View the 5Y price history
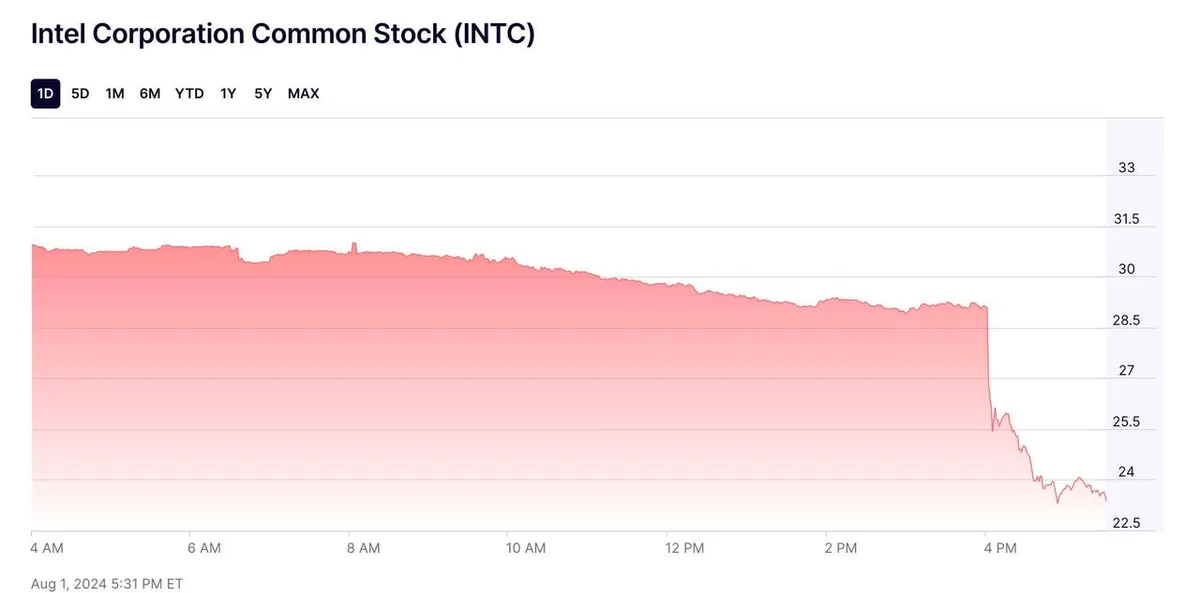Screen dimensions: 1200x593 click(263, 94)
